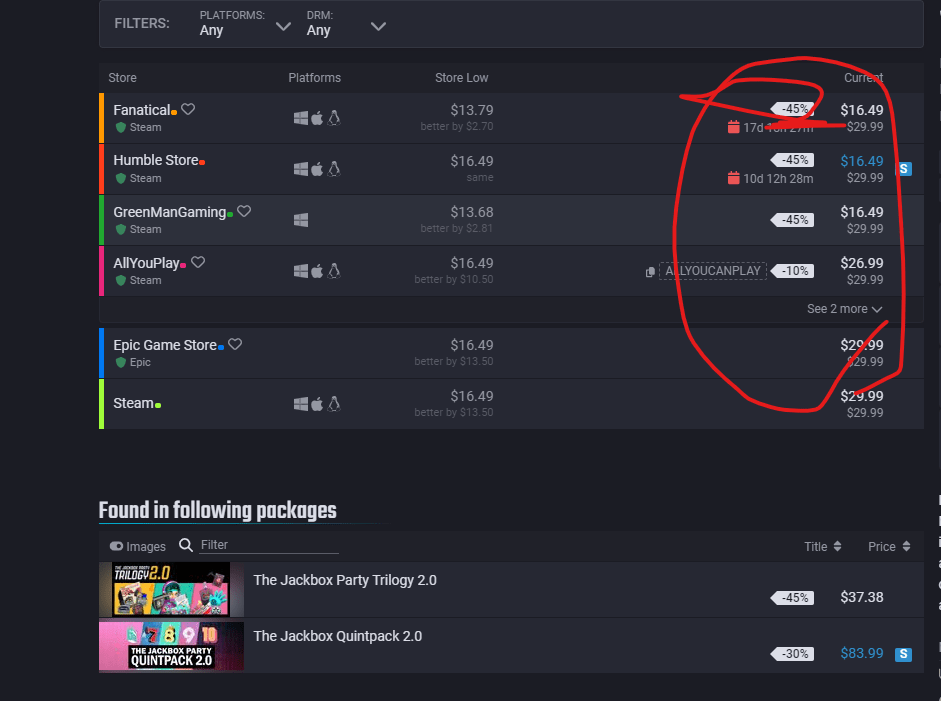Click the Linux icon in the AllYouPlay row
The image size is (941, 701).
click(x=334, y=271)
